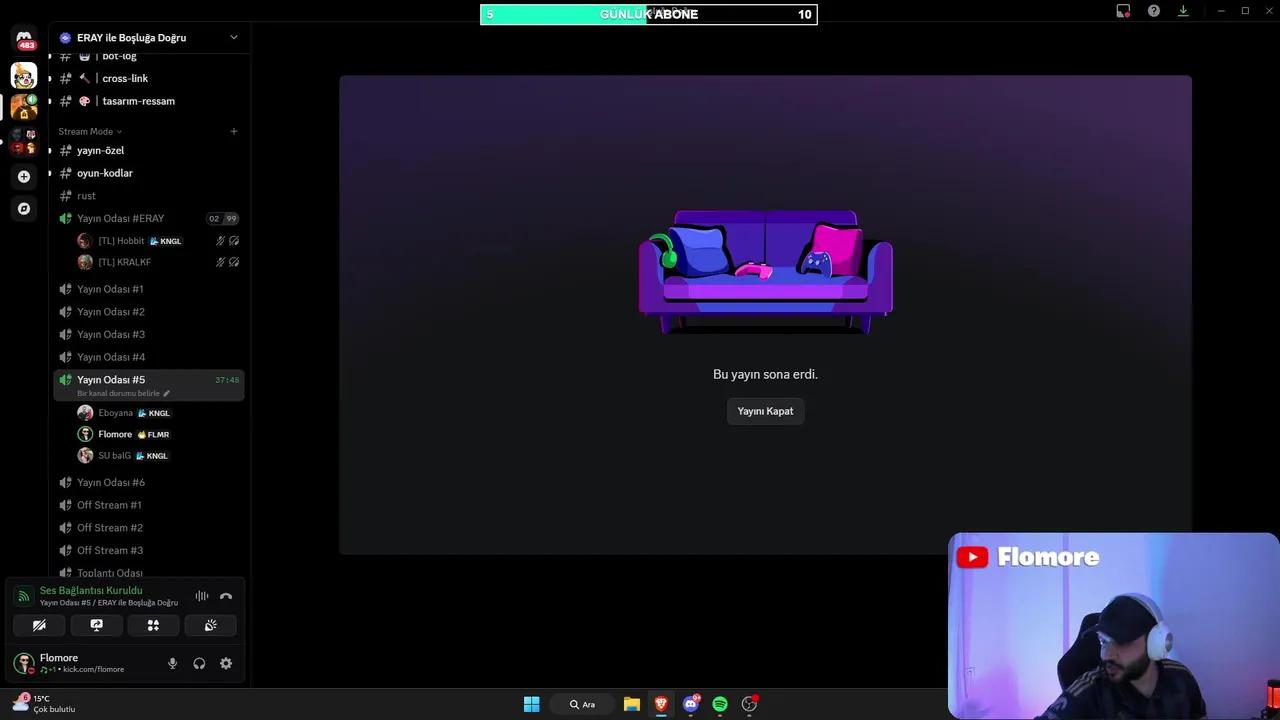Click Ses Bağlantısı Kuruldu status link
The height and width of the screenshot is (720, 1280).
(91, 590)
